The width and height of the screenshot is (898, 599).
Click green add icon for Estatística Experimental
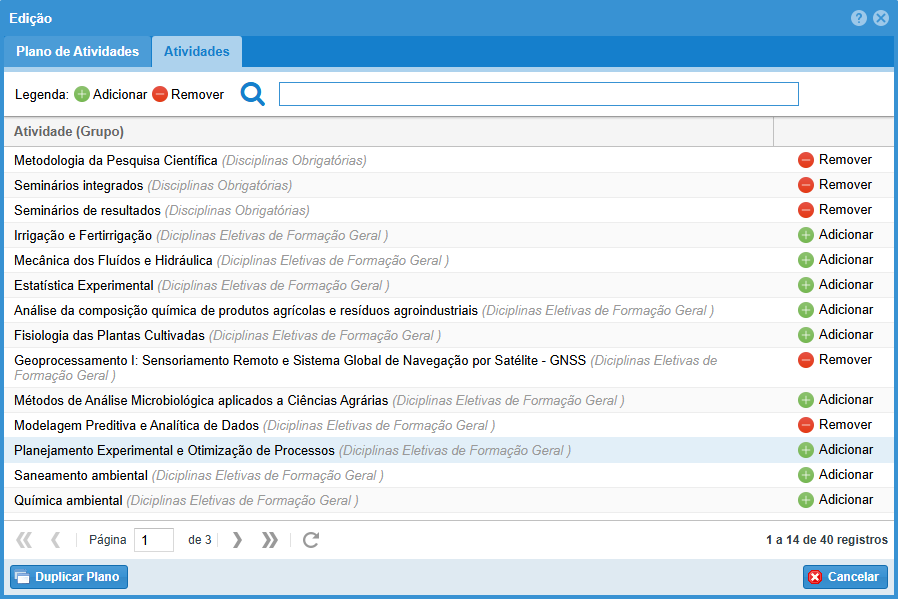coord(805,285)
